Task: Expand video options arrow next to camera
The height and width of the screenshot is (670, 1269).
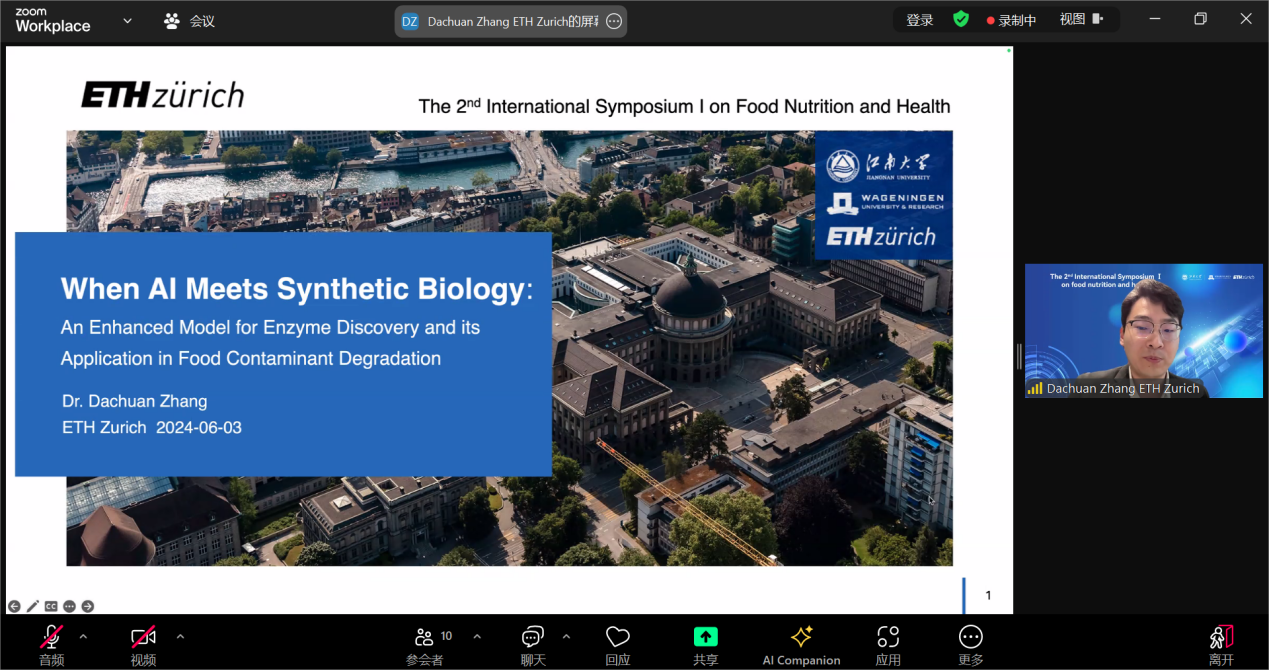Action: click(x=180, y=636)
